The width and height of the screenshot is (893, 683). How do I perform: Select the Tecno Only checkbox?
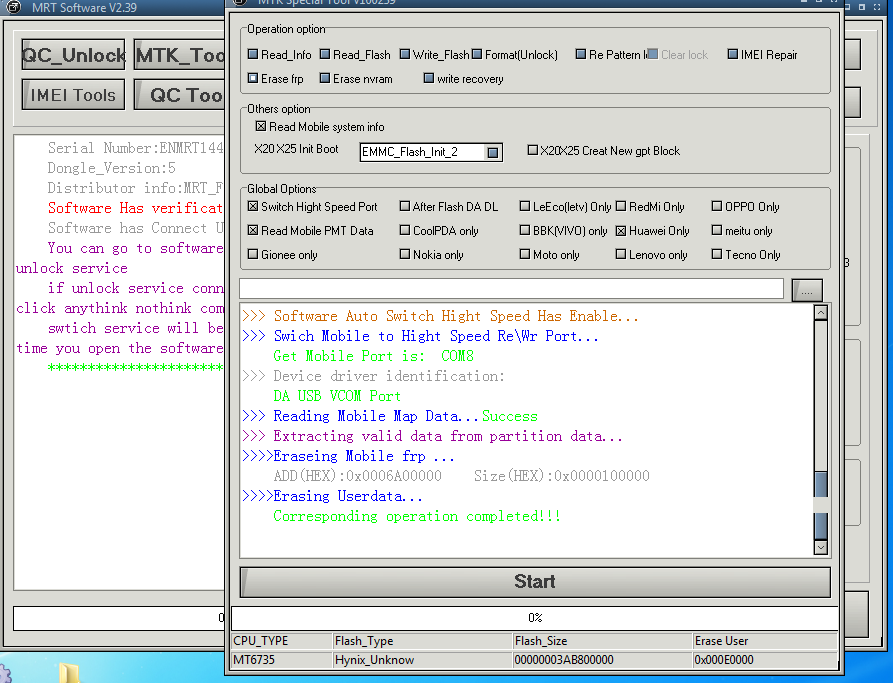717,255
